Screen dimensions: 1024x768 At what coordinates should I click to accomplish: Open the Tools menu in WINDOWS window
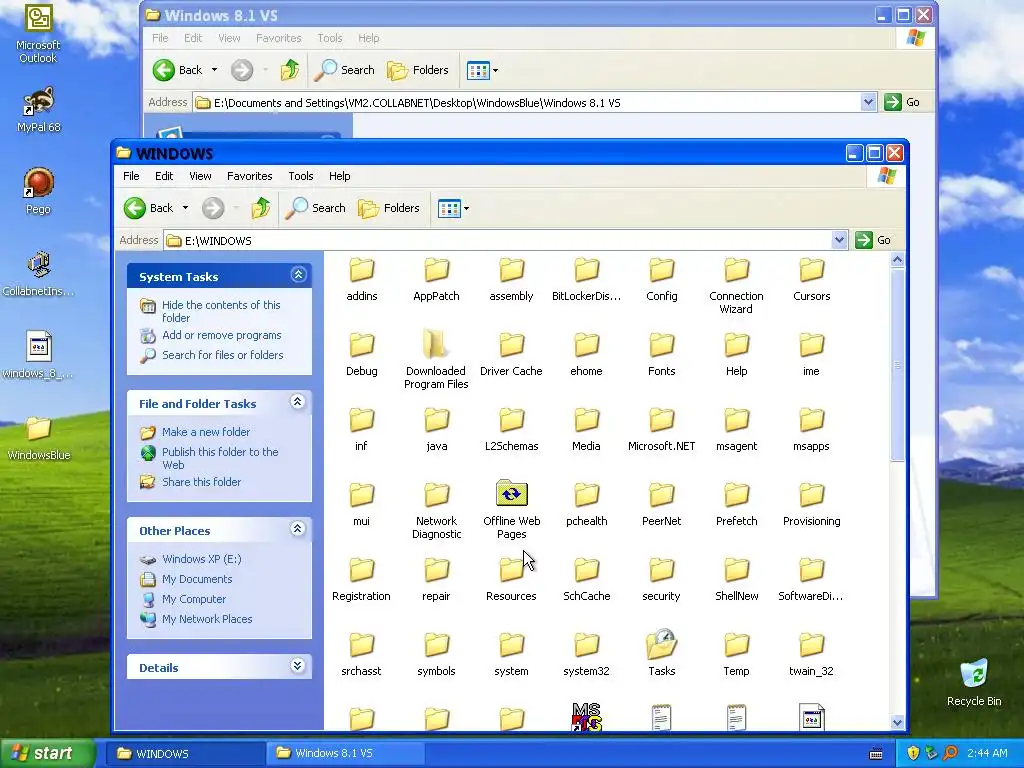point(300,176)
